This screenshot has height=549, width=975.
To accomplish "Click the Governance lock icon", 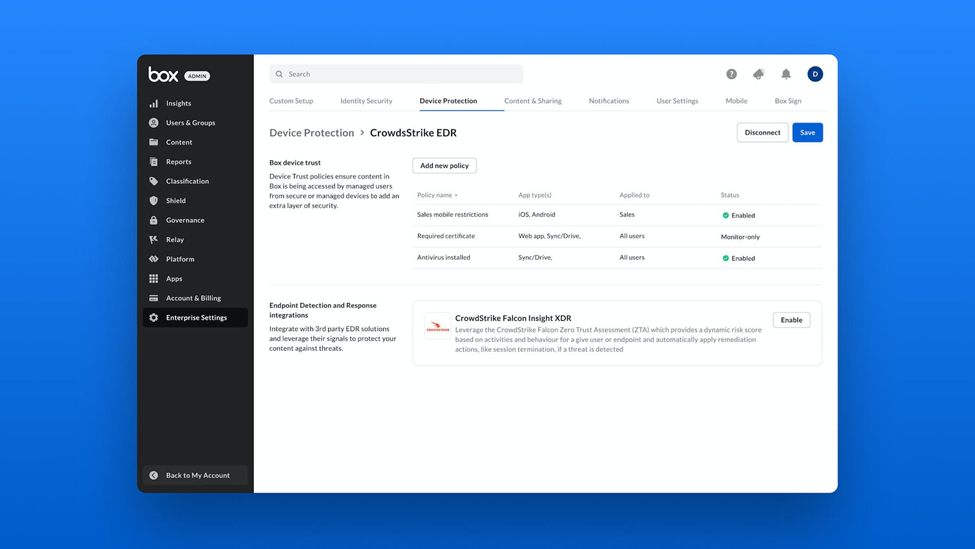I will pos(154,220).
